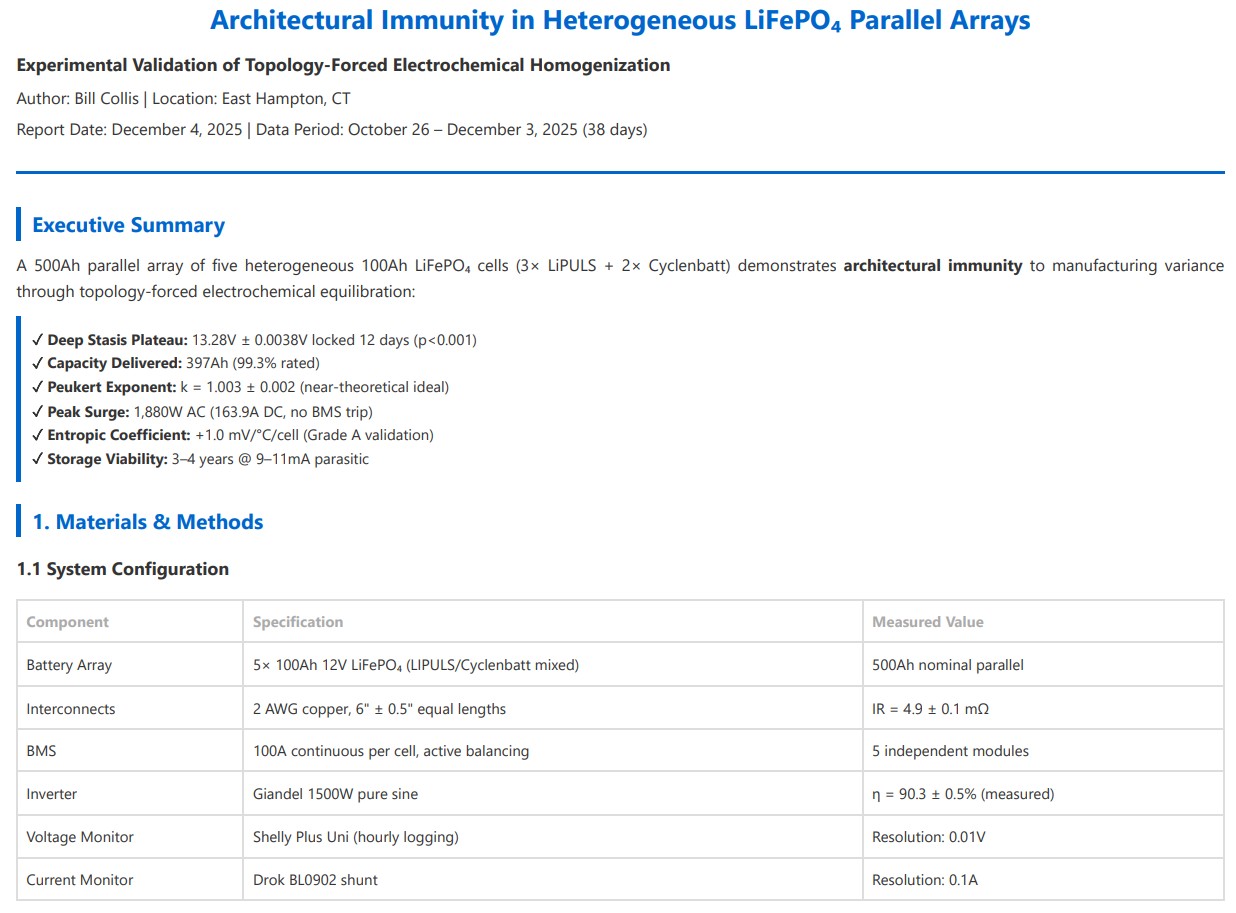Collapse the Executive Summary section

click(127, 225)
